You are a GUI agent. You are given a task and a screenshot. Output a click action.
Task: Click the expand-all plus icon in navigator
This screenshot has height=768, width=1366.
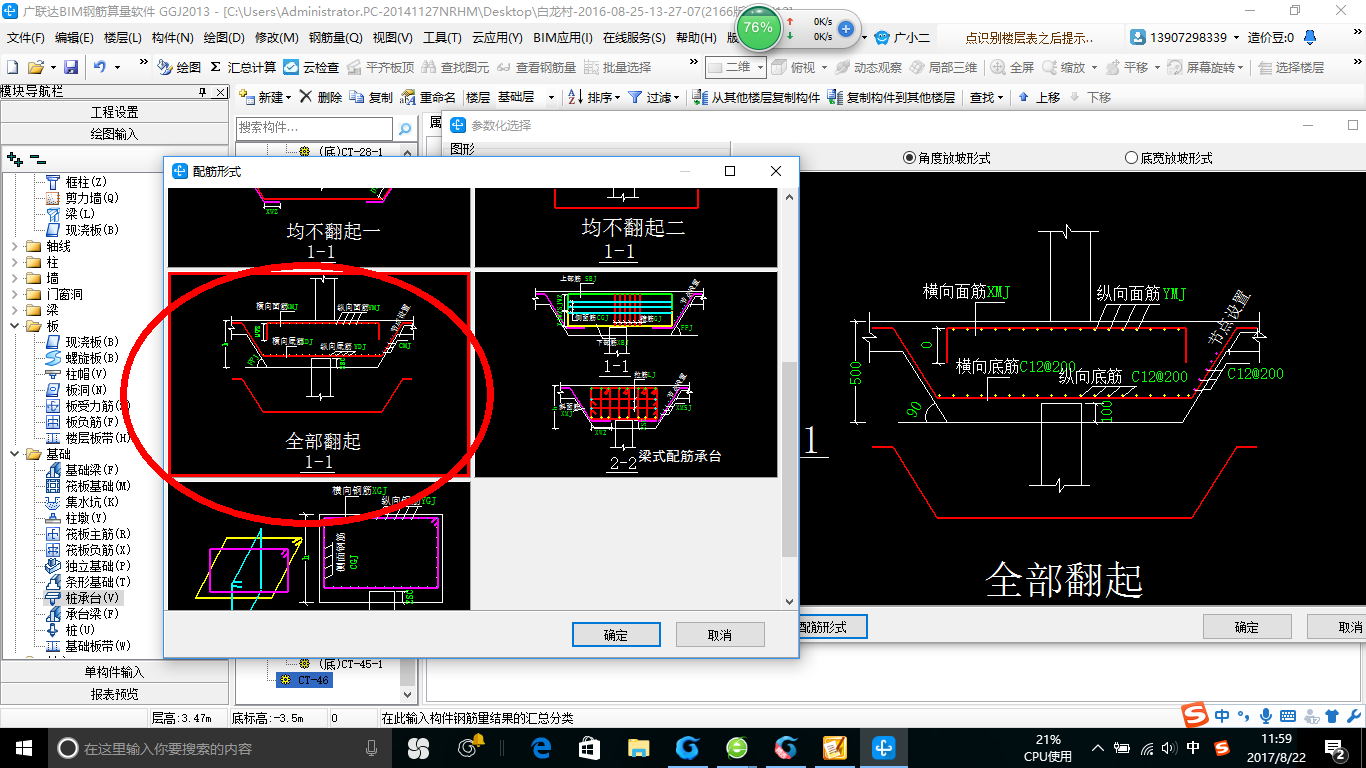14,159
